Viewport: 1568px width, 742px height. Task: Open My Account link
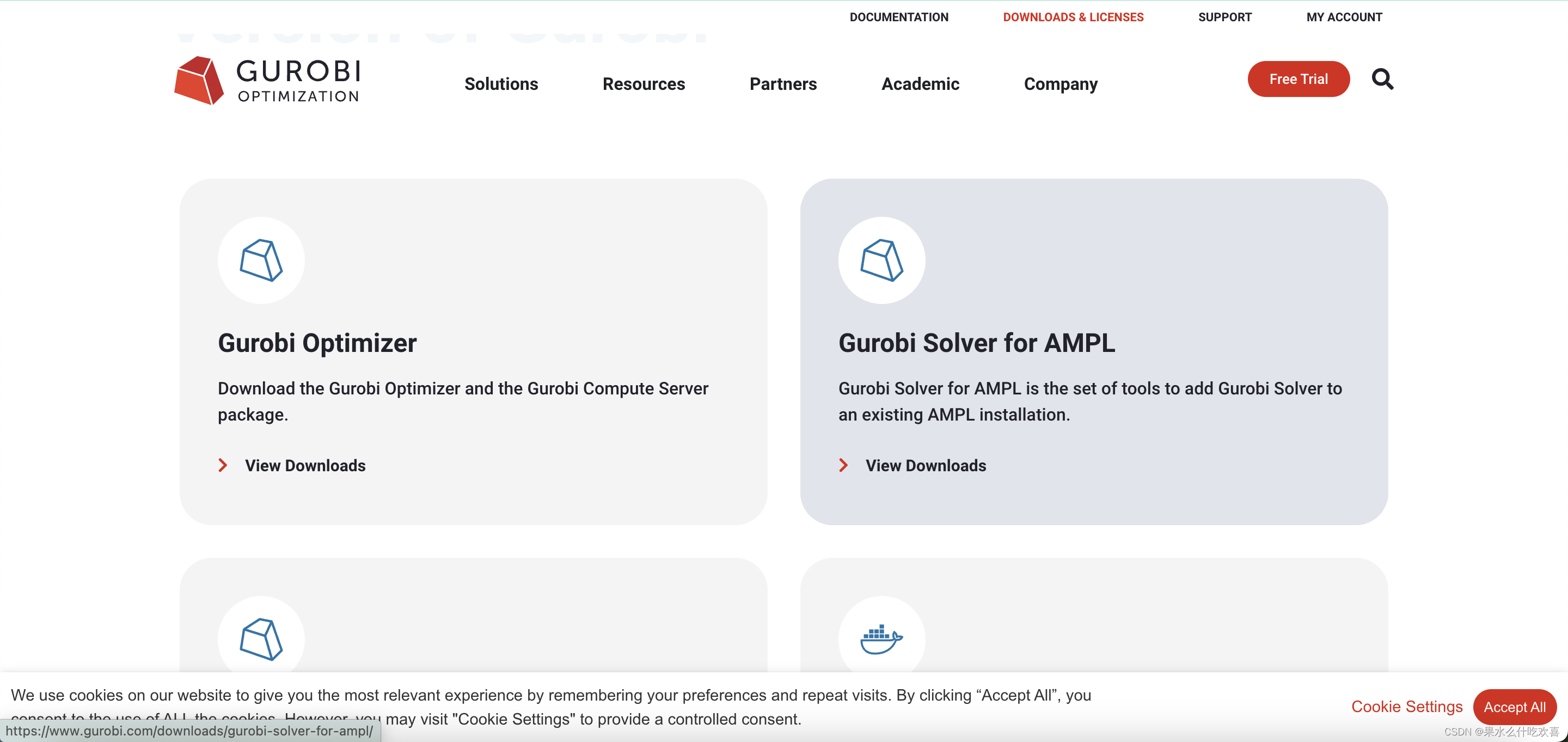tap(1344, 17)
